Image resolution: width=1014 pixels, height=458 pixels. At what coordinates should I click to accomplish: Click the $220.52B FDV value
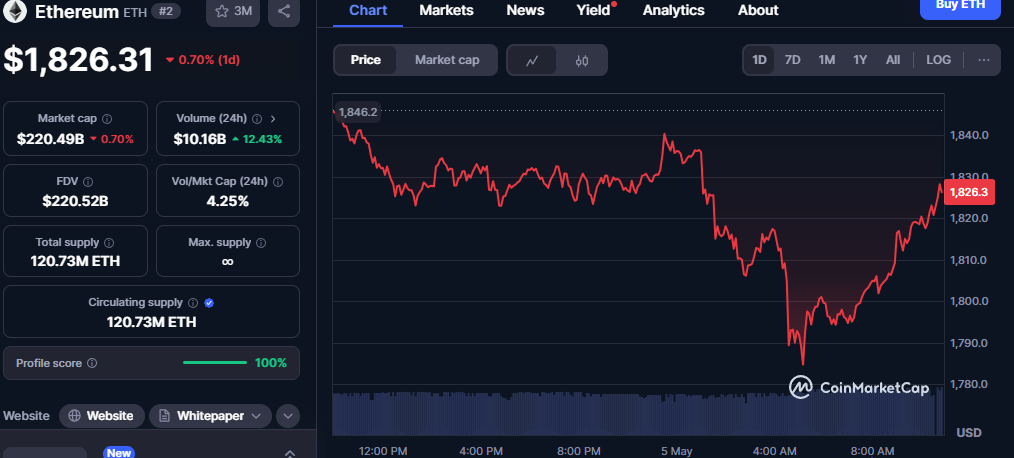coord(75,201)
